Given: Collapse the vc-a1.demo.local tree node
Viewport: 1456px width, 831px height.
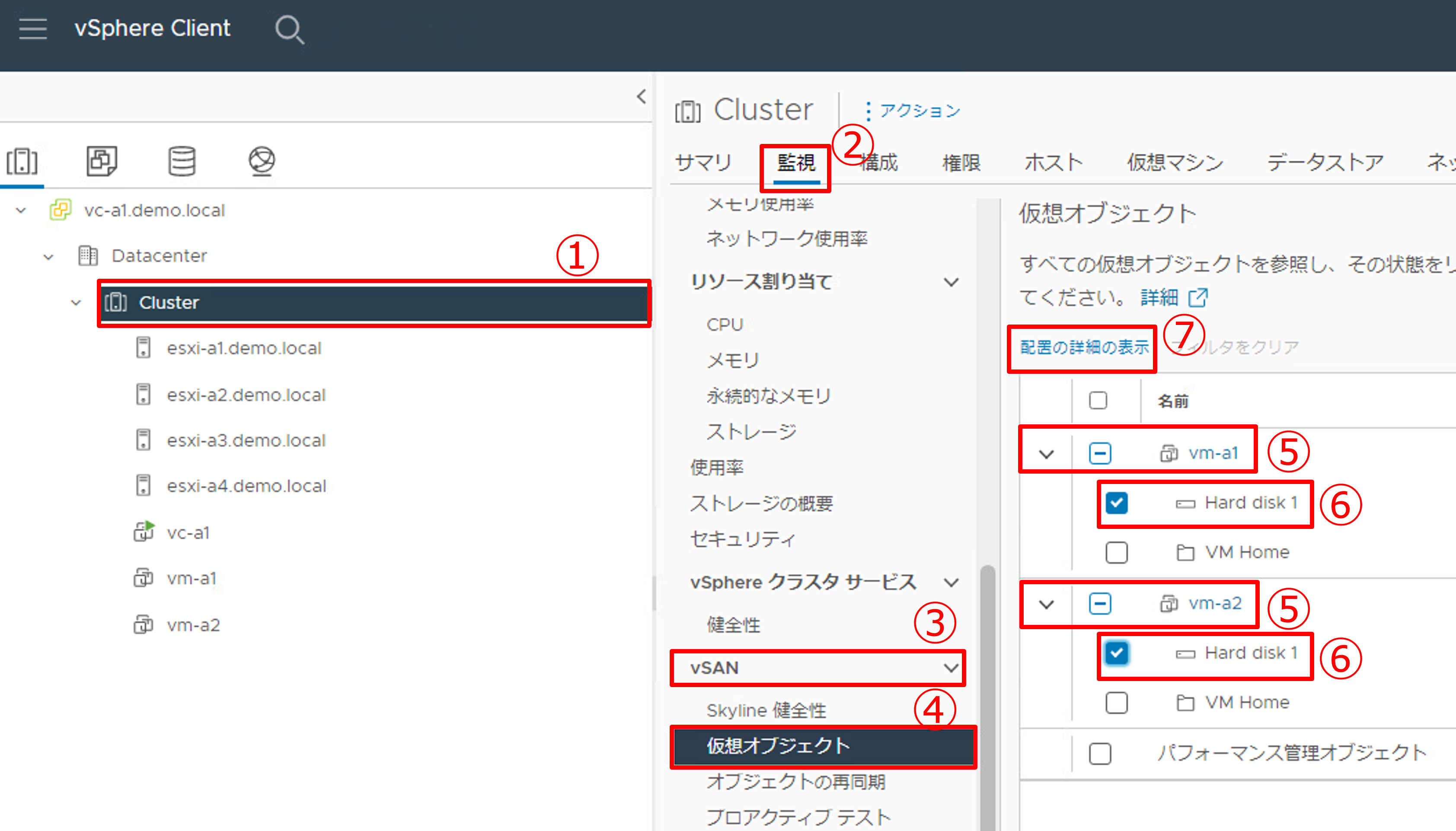Looking at the screenshot, I should click(21, 210).
